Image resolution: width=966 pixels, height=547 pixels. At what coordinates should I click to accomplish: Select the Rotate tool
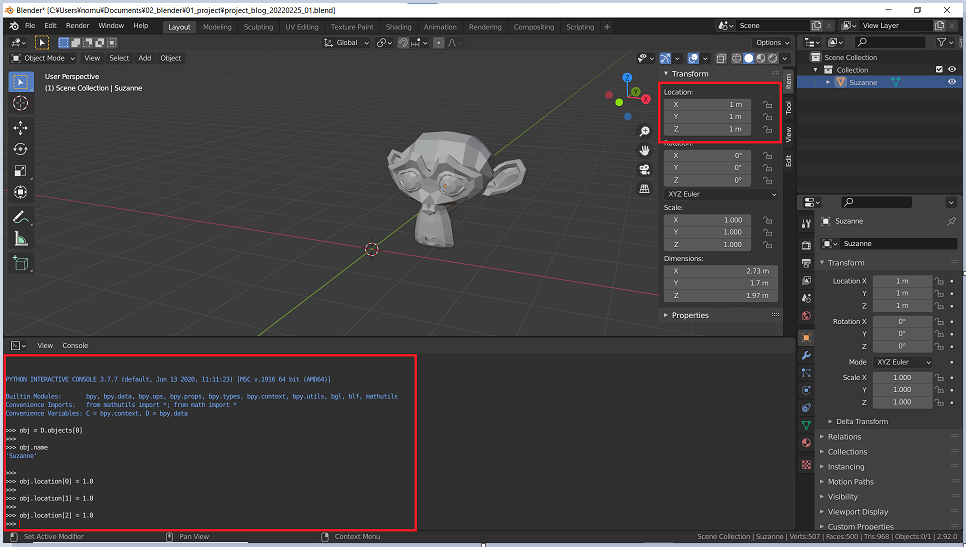coord(20,149)
